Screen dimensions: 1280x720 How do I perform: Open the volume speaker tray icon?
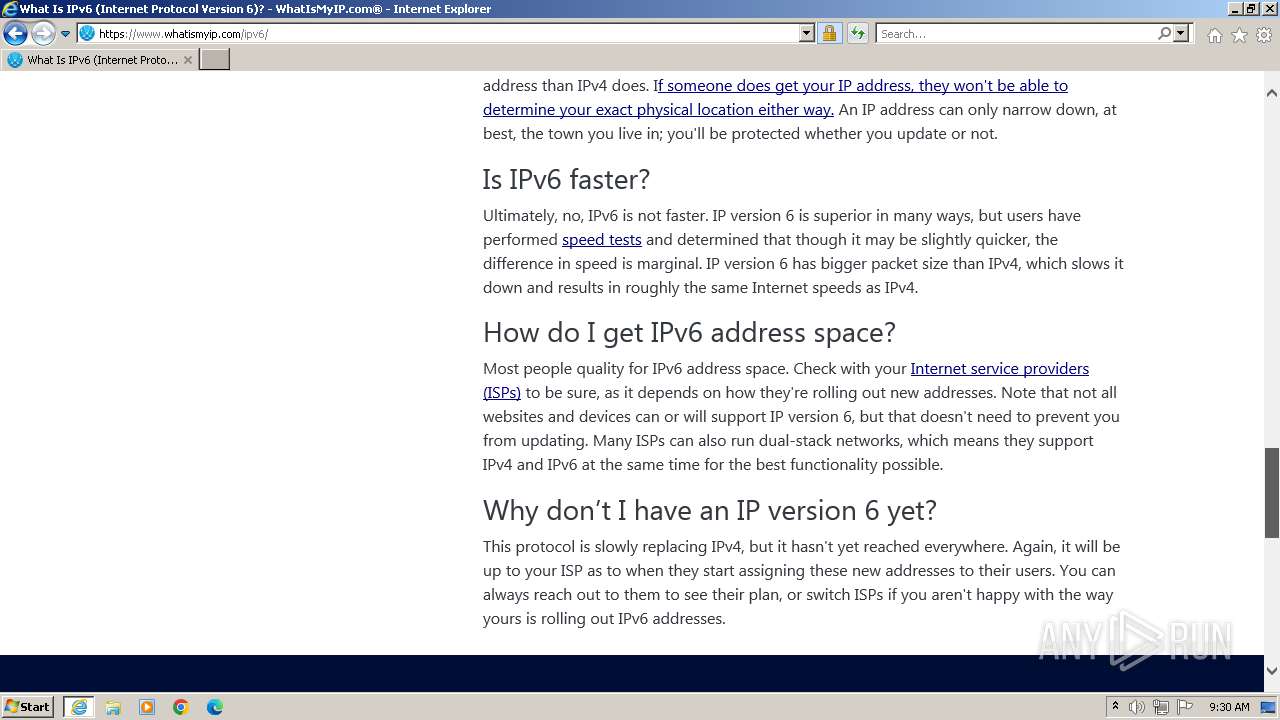(1137, 707)
